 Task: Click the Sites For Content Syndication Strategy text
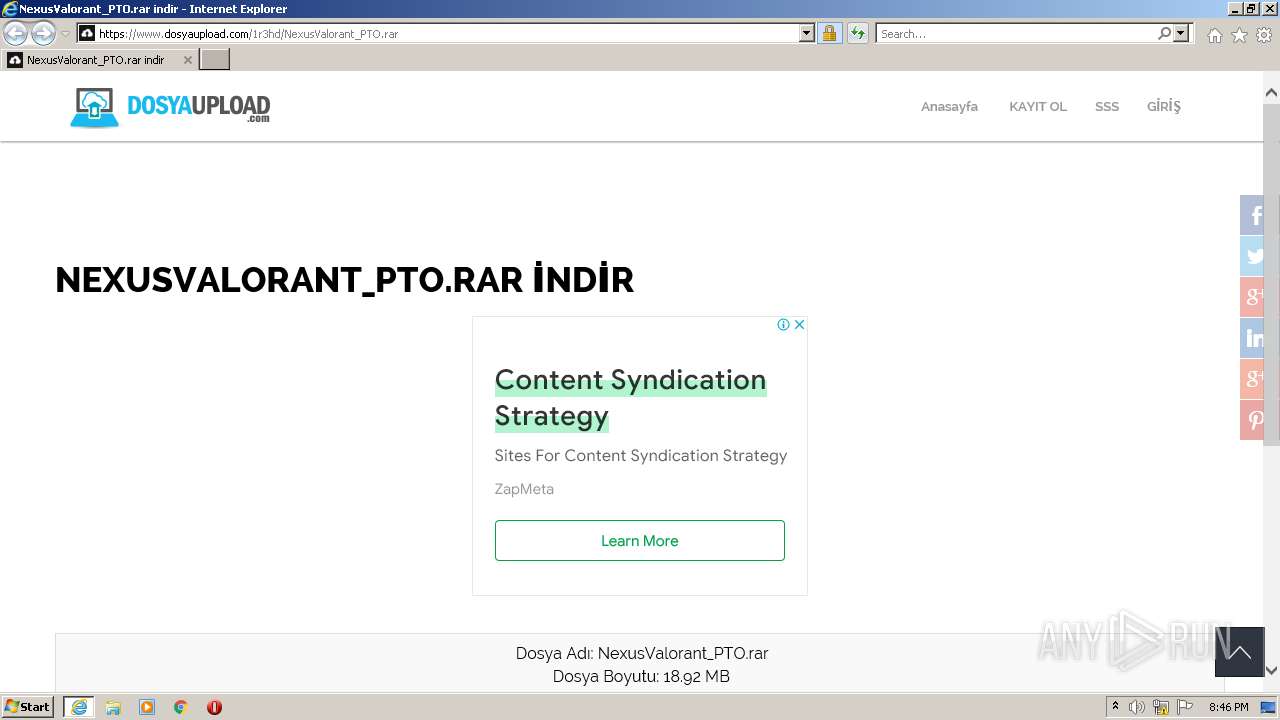pos(641,455)
